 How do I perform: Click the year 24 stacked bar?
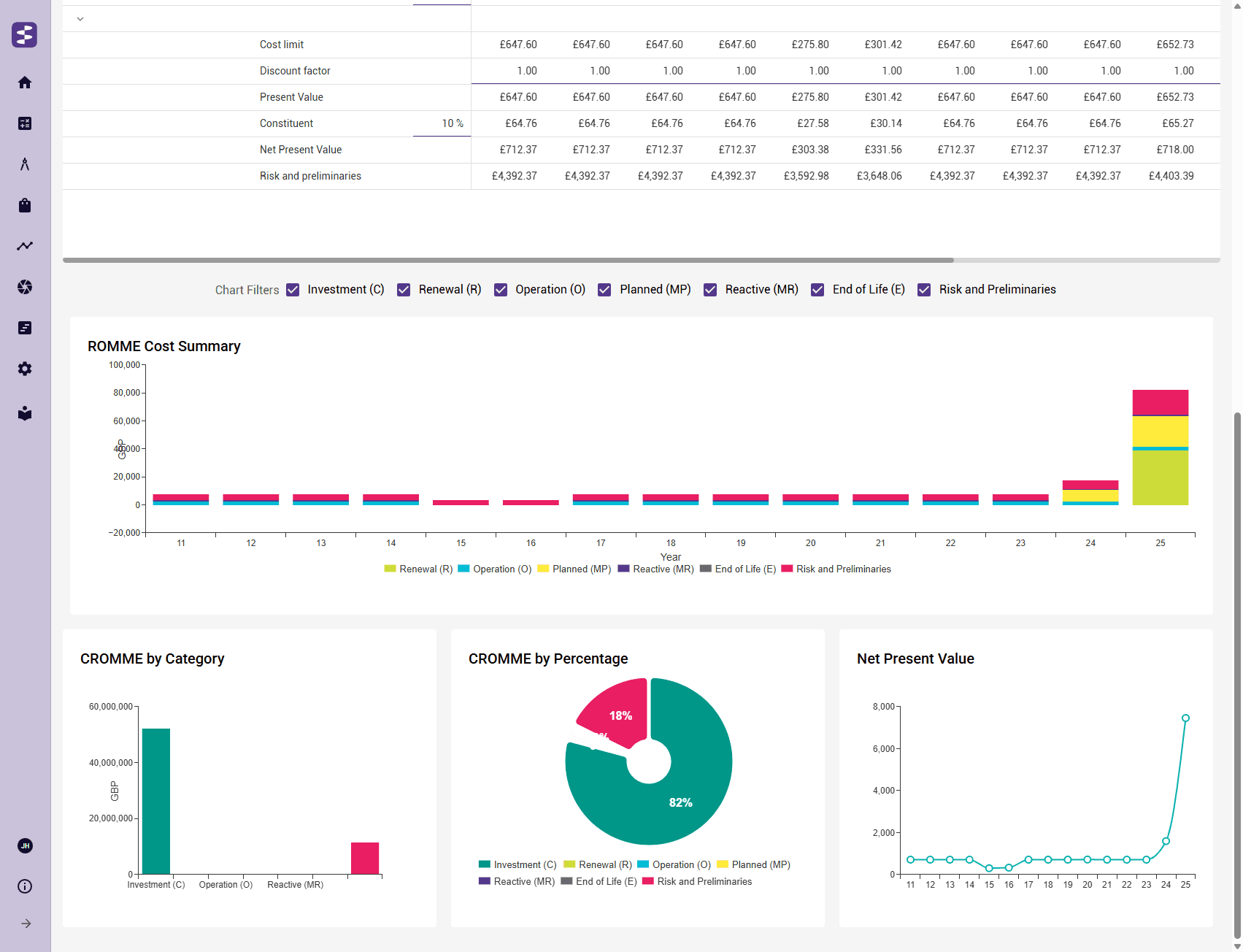[1090, 493]
